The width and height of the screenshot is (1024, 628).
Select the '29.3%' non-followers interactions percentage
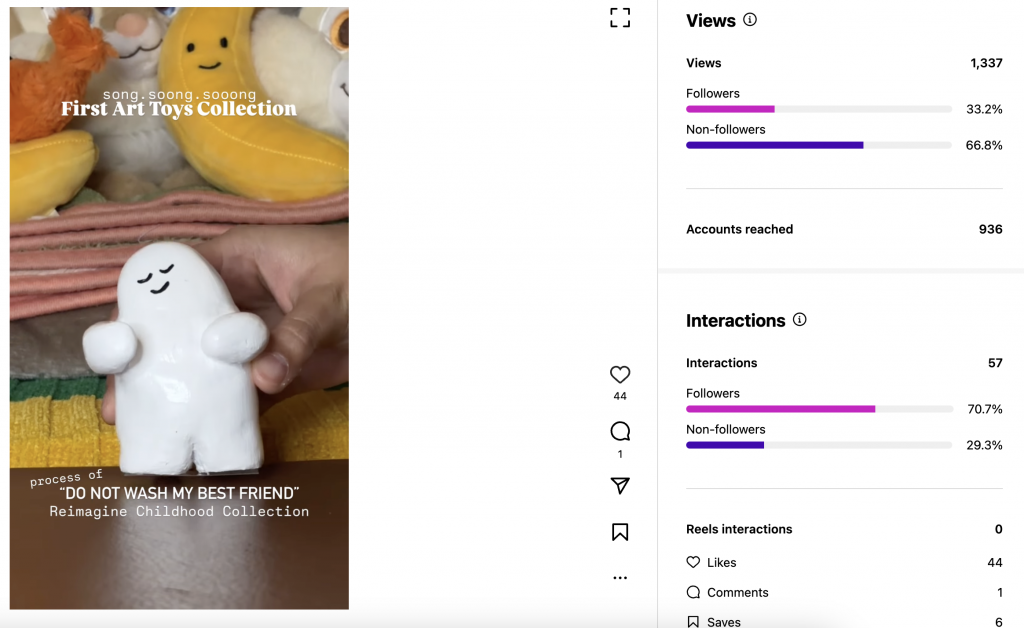[x=984, y=445]
